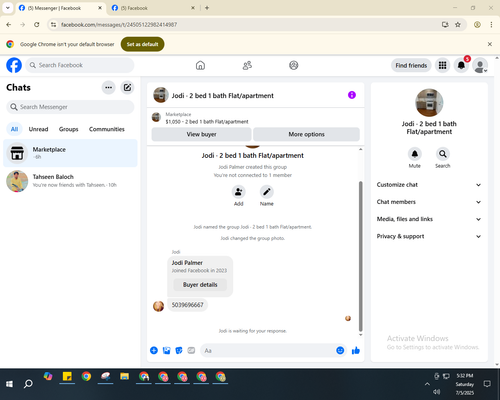Open the Windows Start menu

9,384
